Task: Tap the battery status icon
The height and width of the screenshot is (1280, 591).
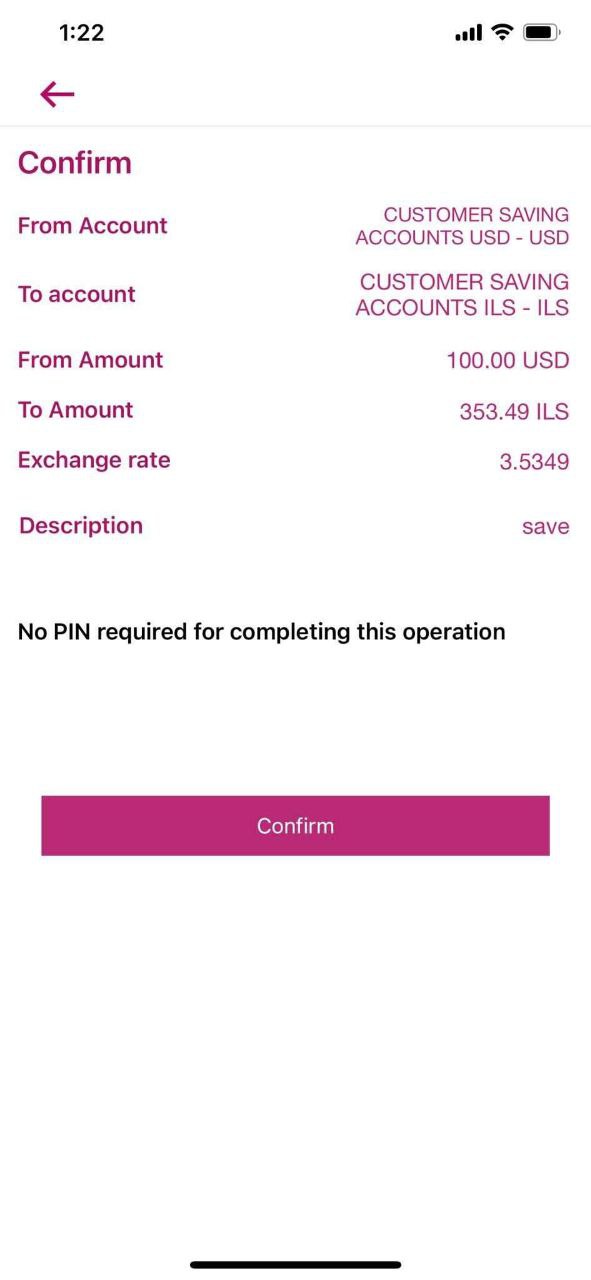Action: (542, 33)
